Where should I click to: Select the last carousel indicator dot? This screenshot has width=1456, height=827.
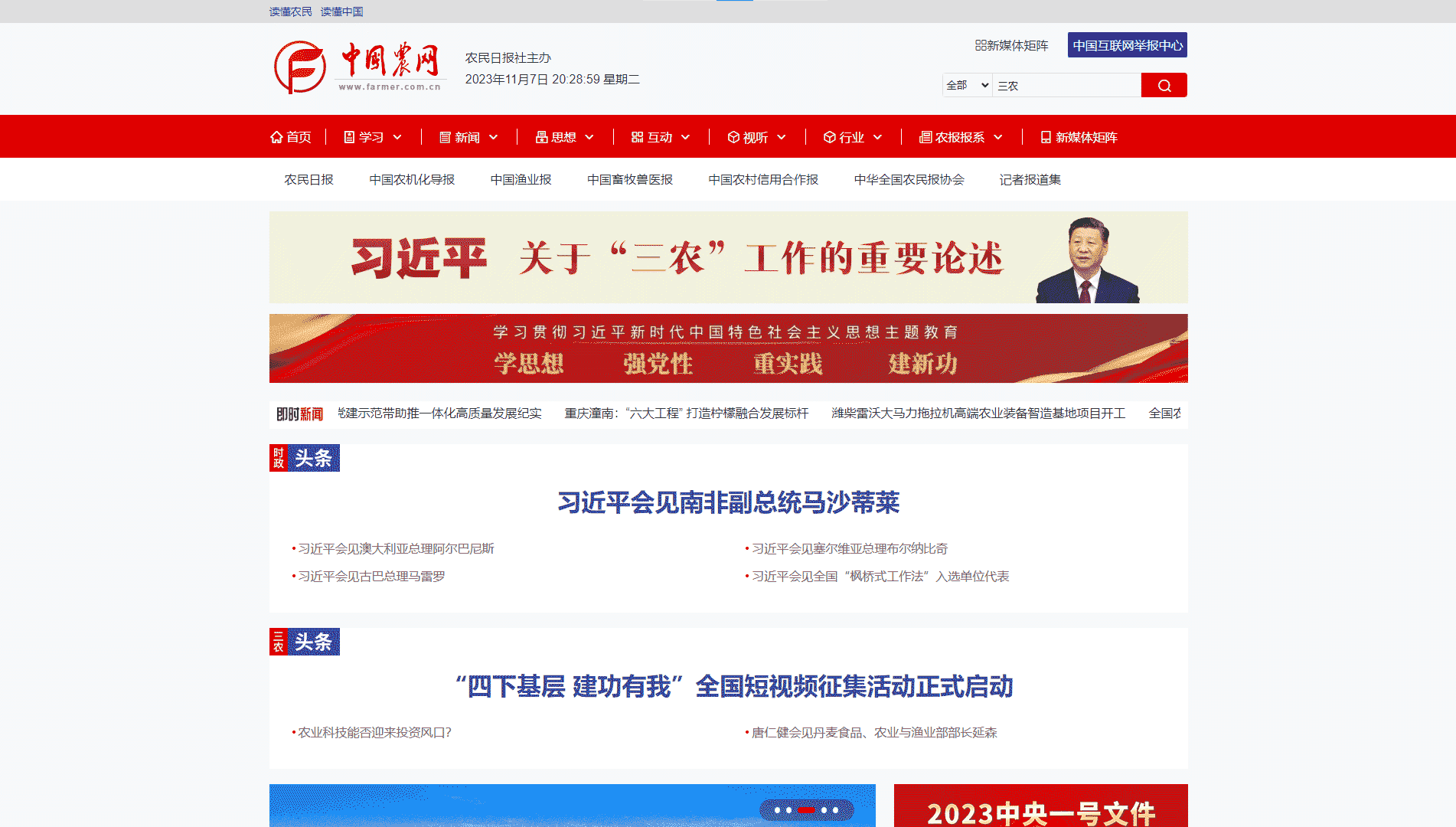click(835, 809)
